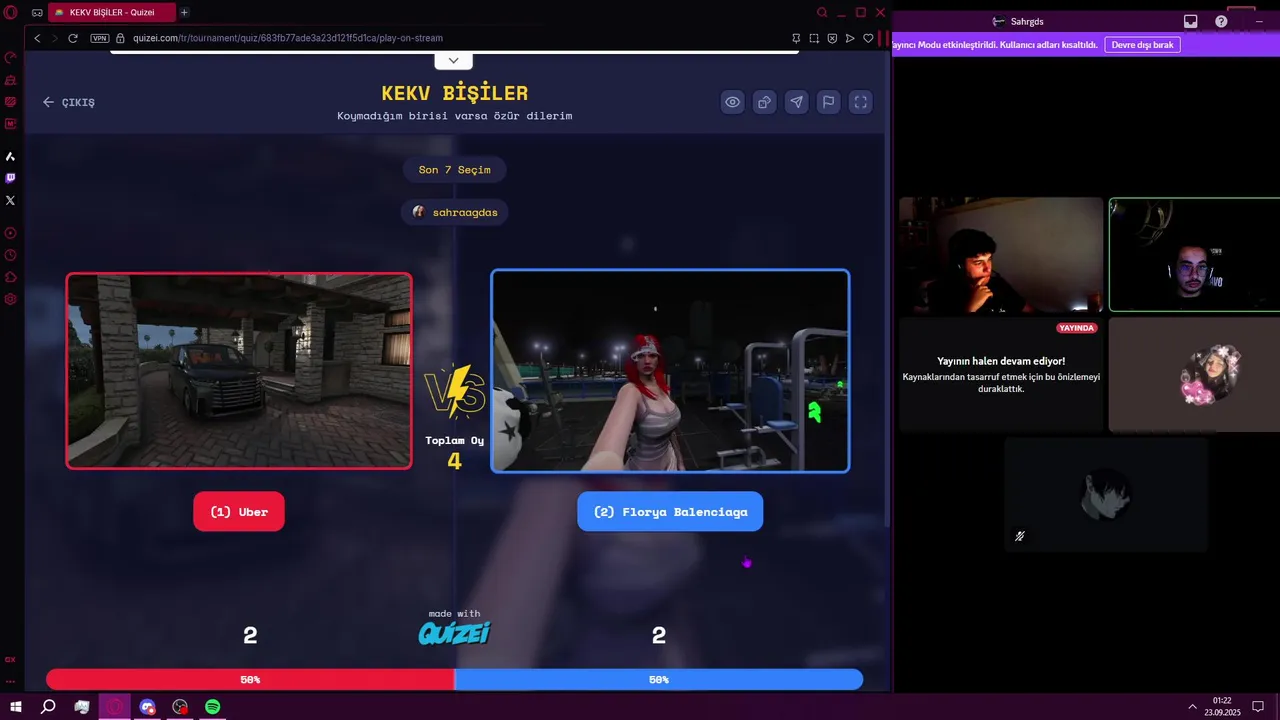The height and width of the screenshot is (720, 1280).
Task: Select the Uber car image
Action: pyautogui.click(x=239, y=371)
